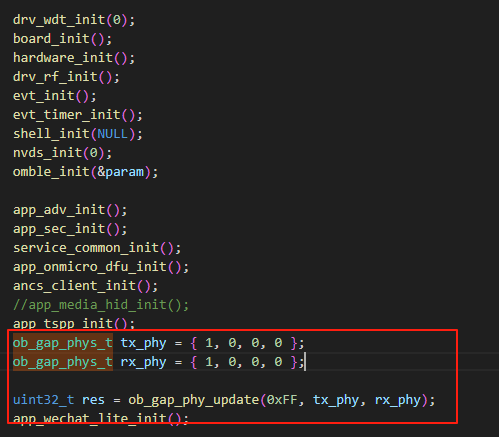Screen dimensions: 499x437
Task: Click ancs_client_init line
Action: point(85,286)
